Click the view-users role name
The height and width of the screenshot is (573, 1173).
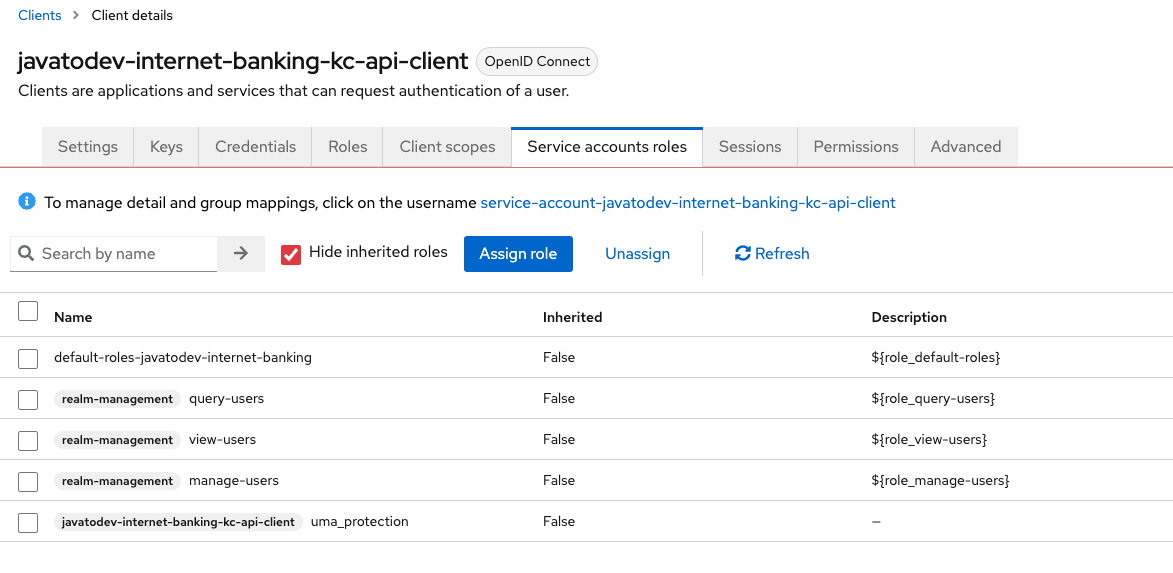[x=222, y=440]
